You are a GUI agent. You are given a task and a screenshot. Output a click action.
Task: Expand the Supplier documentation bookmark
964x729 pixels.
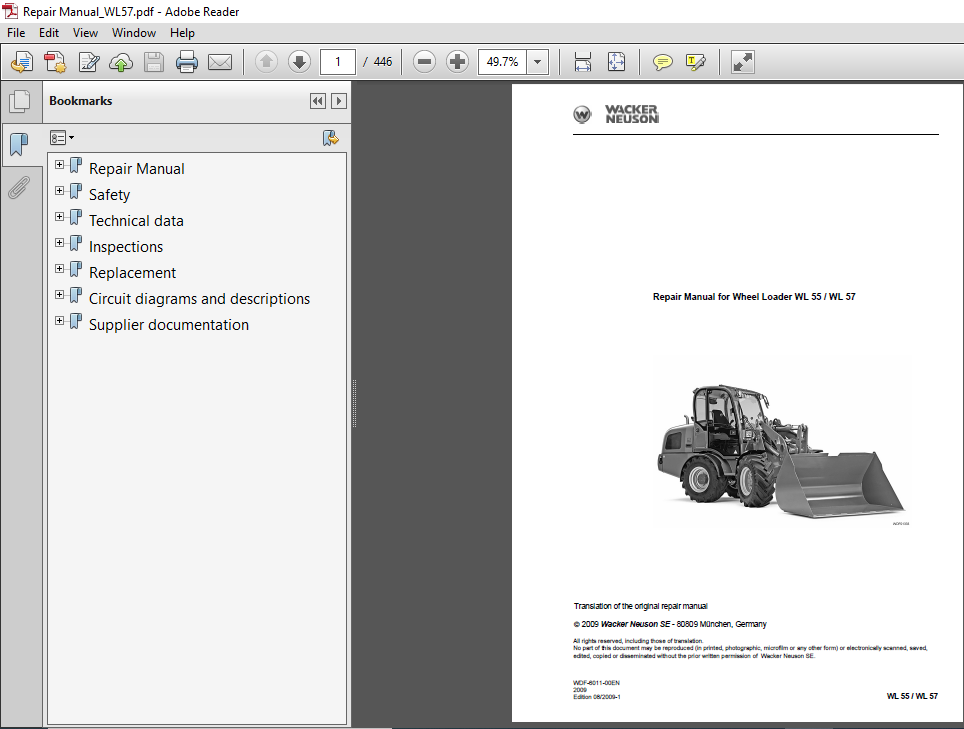tap(60, 320)
